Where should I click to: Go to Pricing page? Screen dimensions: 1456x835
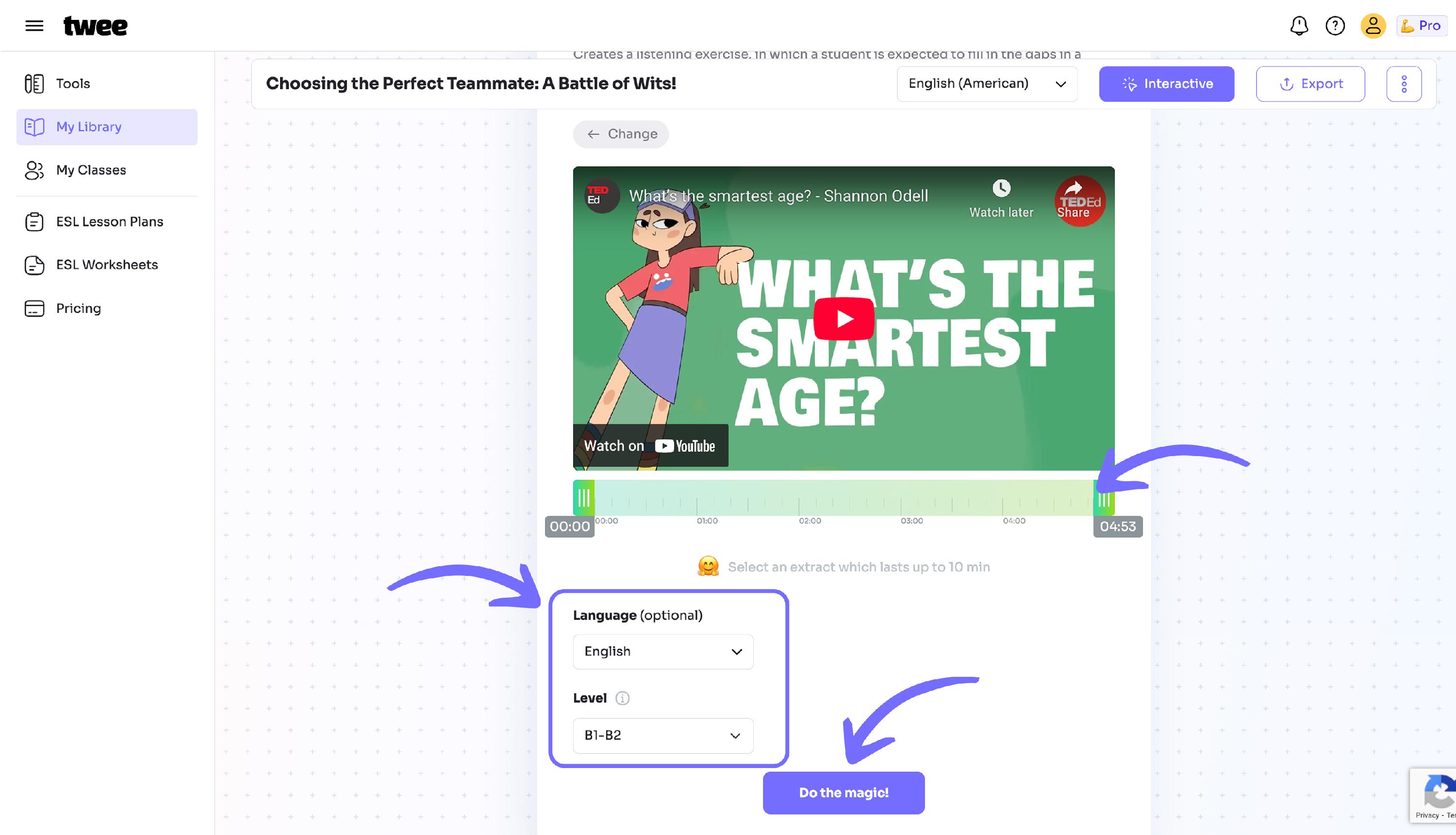pyautogui.click(x=107, y=309)
